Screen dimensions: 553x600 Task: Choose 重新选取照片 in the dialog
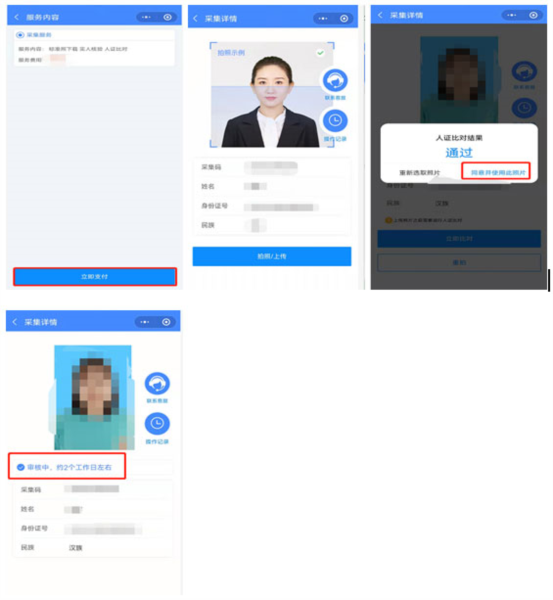coord(420,173)
